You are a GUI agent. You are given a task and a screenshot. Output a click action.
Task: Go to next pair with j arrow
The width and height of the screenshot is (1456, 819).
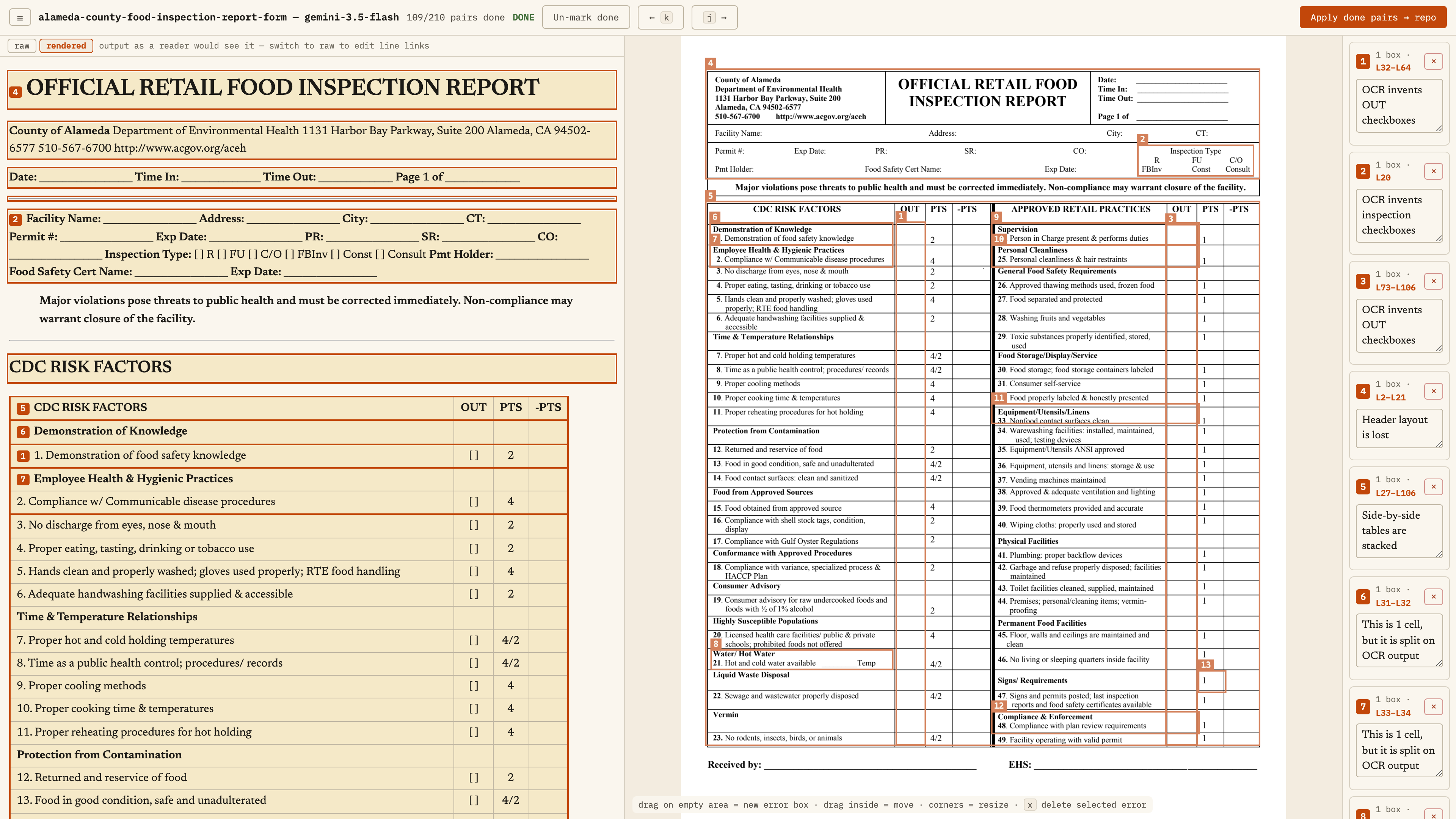(x=714, y=17)
